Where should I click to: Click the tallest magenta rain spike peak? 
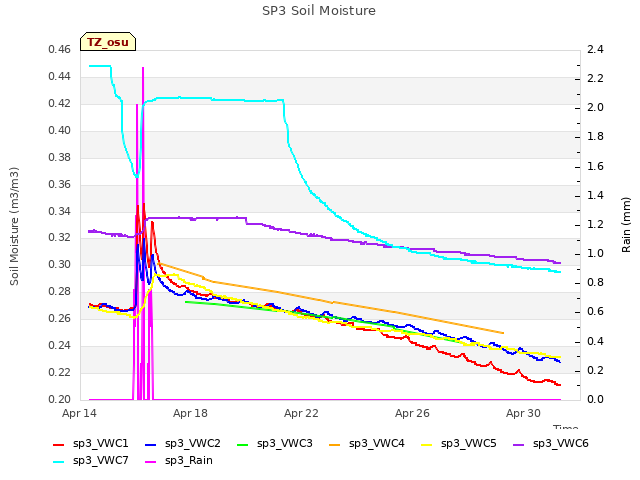click(x=143, y=69)
